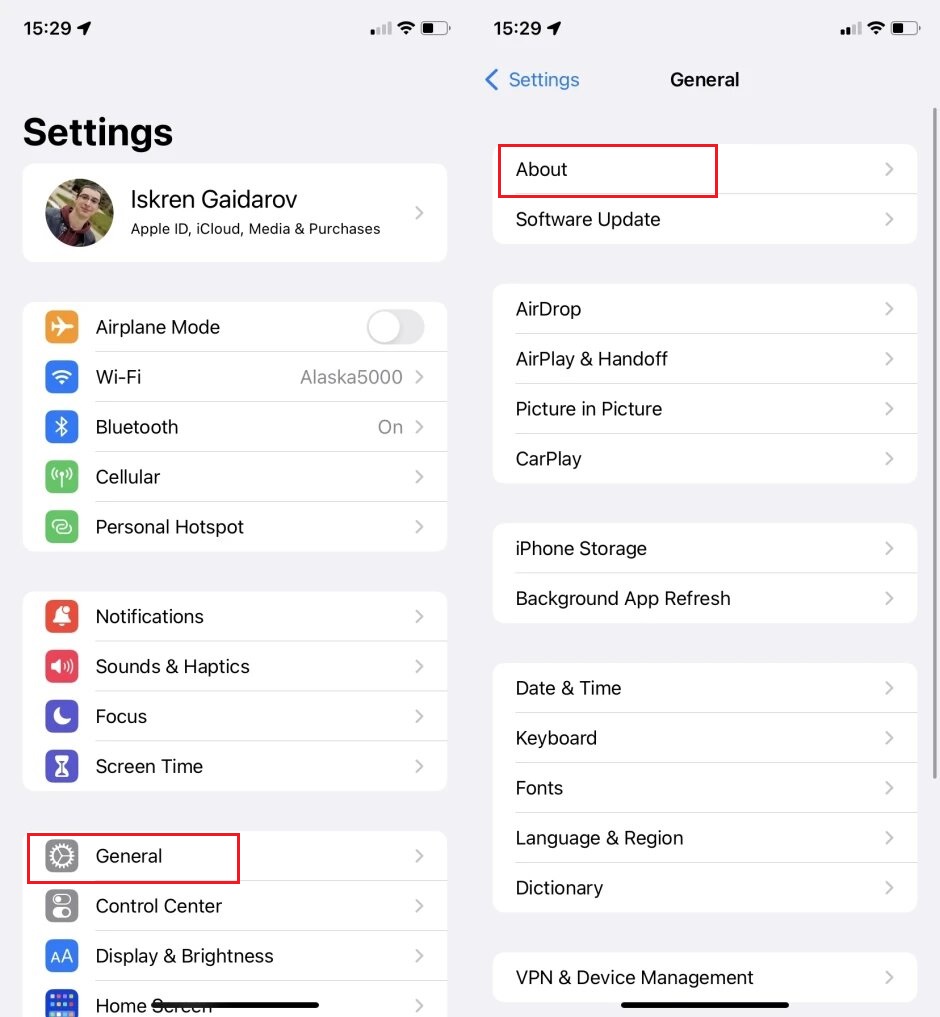Tap Iskren Gaidarov profile photo
The height and width of the screenshot is (1017, 940).
pyautogui.click(x=79, y=213)
